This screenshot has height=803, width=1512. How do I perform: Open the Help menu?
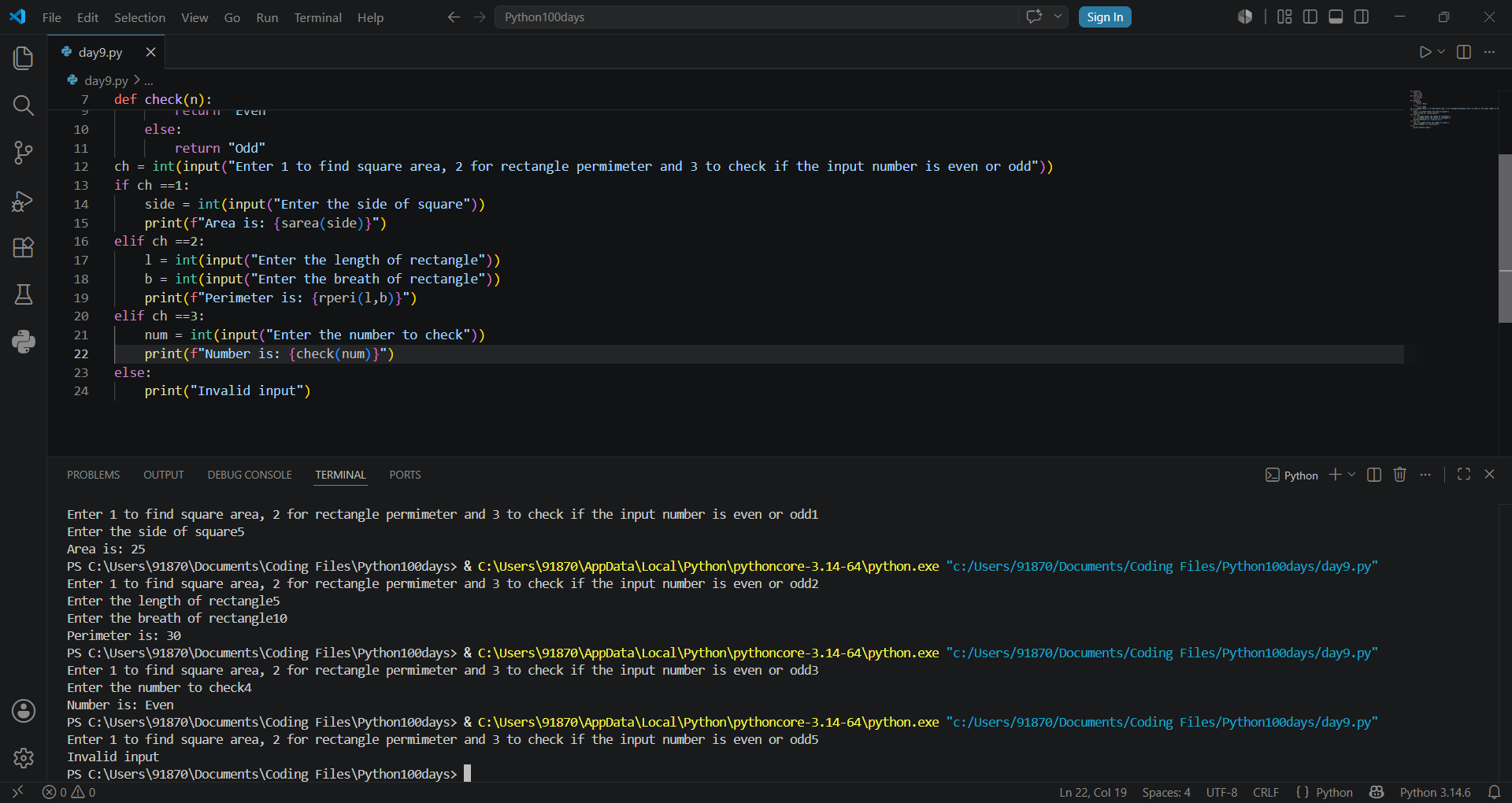coord(370,17)
